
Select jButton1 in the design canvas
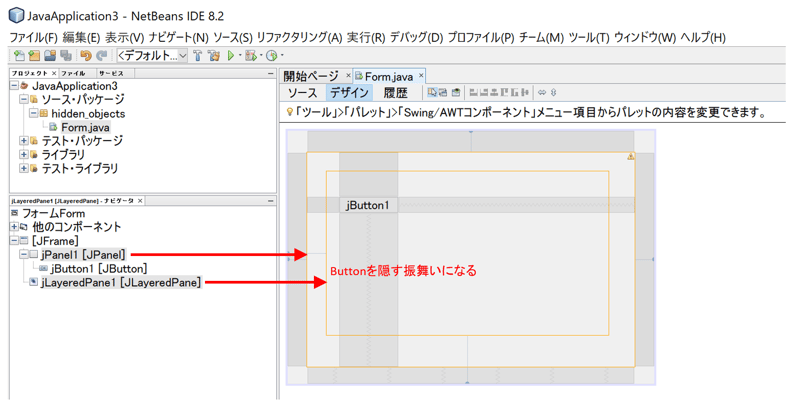point(368,205)
